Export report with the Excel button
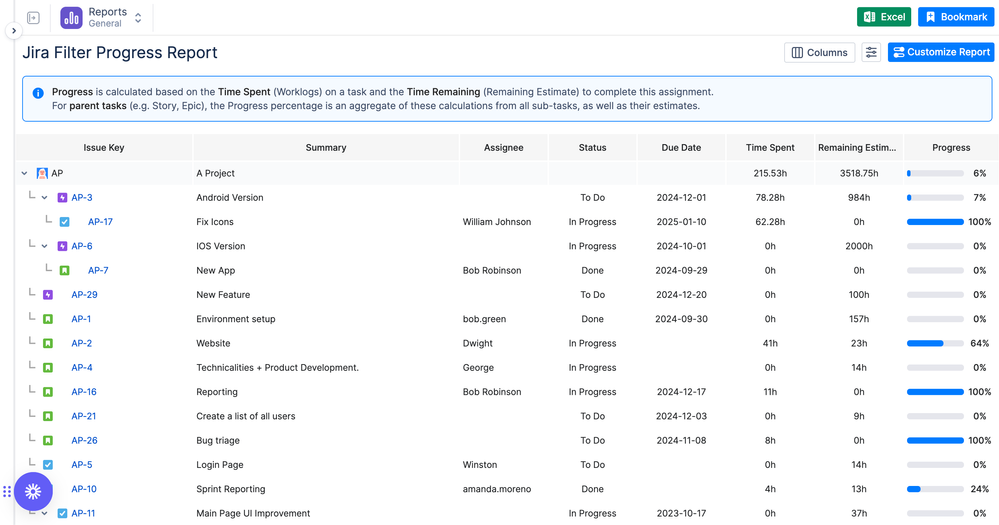 coord(884,17)
